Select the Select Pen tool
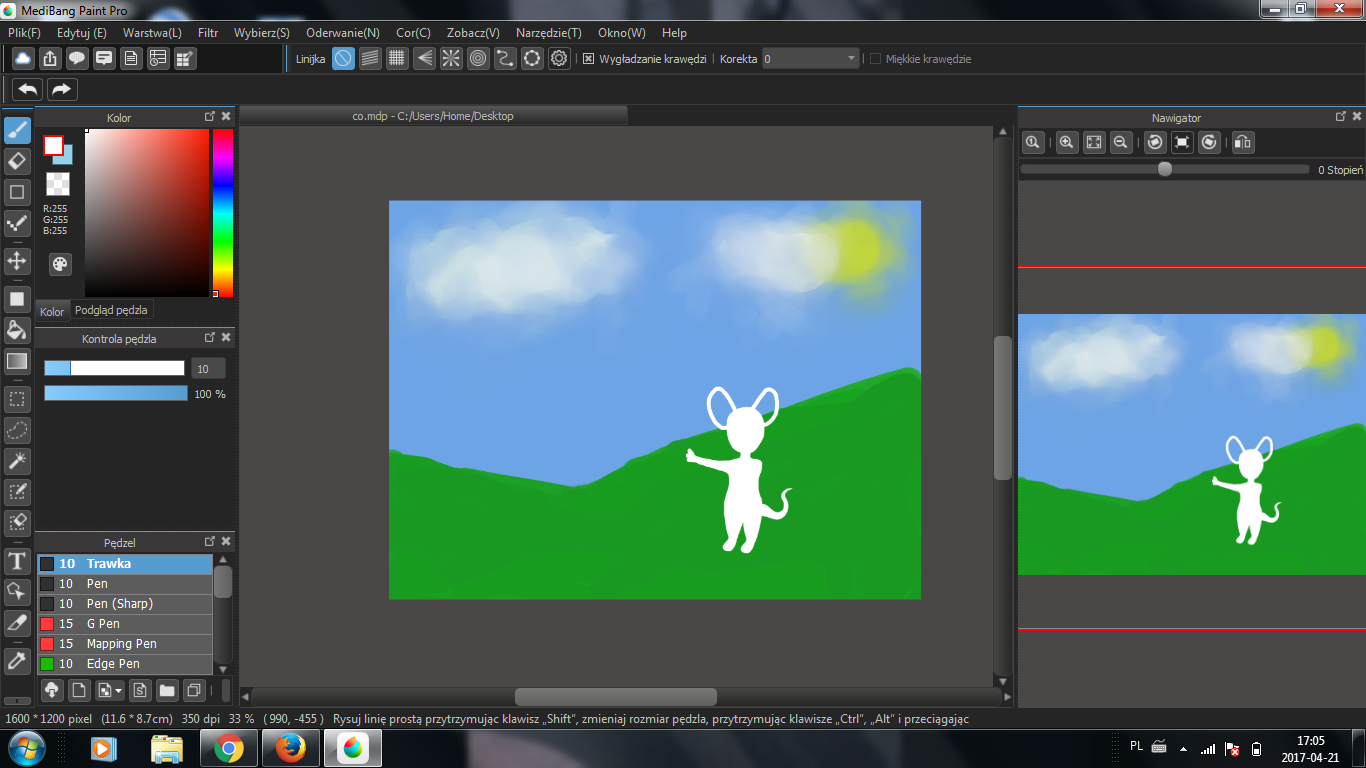This screenshot has height=768, width=1366. 17,491
